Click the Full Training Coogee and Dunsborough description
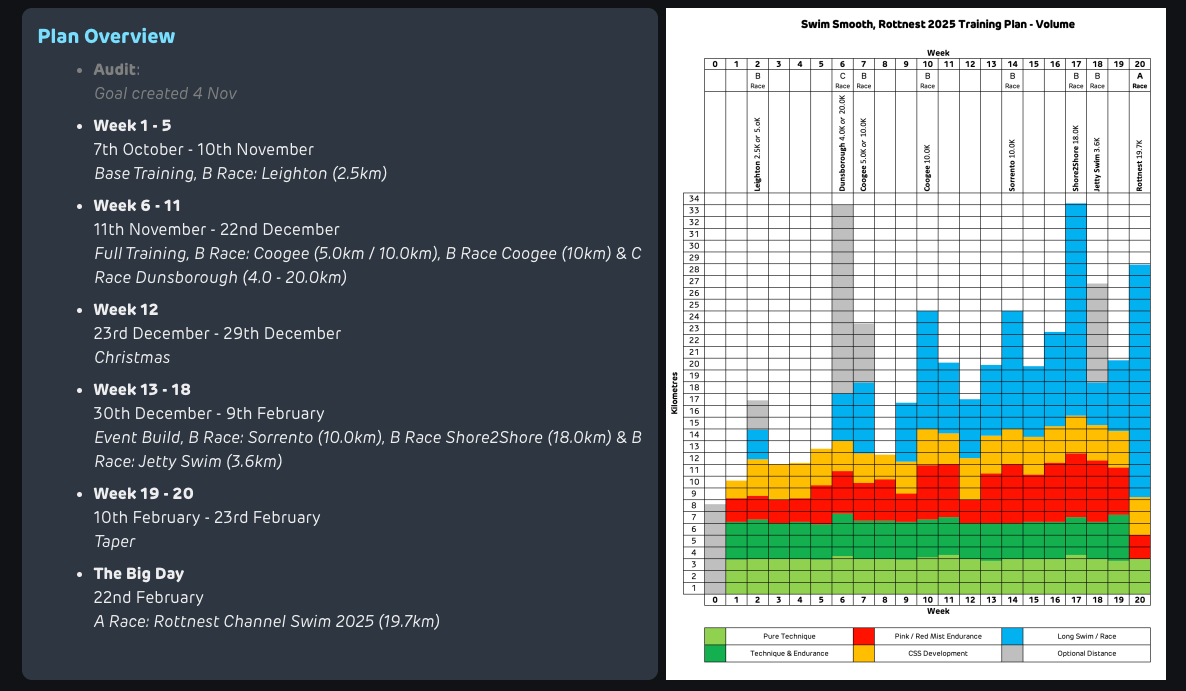This screenshot has width=1186, height=691. (x=368, y=265)
